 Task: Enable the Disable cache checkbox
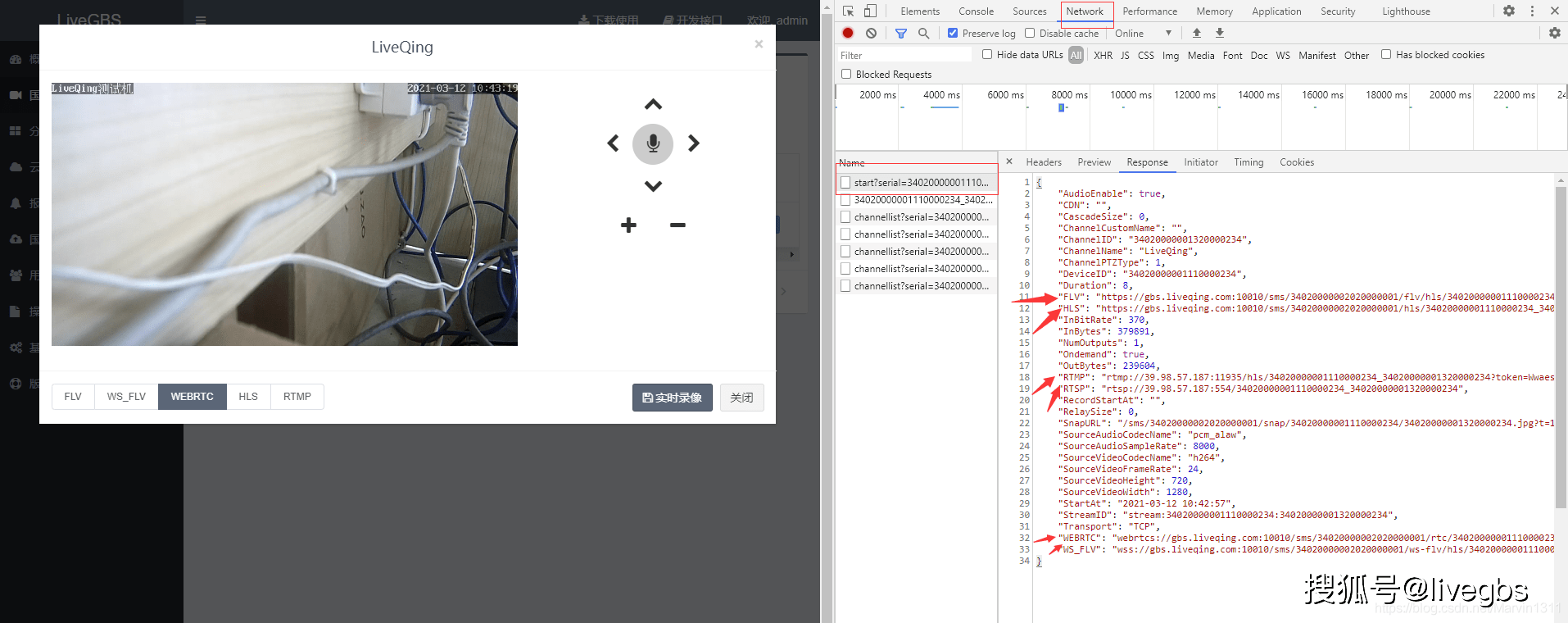tap(1030, 33)
